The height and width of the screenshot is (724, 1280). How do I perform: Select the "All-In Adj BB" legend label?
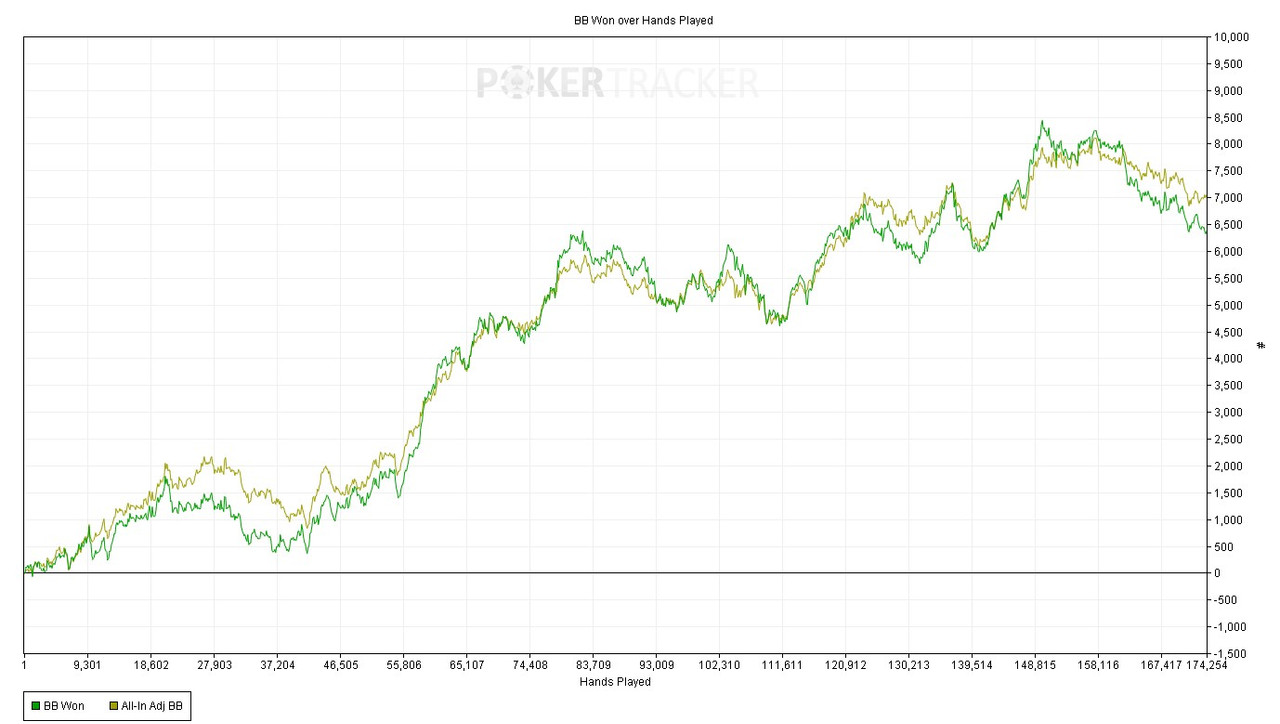pos(151,706)
